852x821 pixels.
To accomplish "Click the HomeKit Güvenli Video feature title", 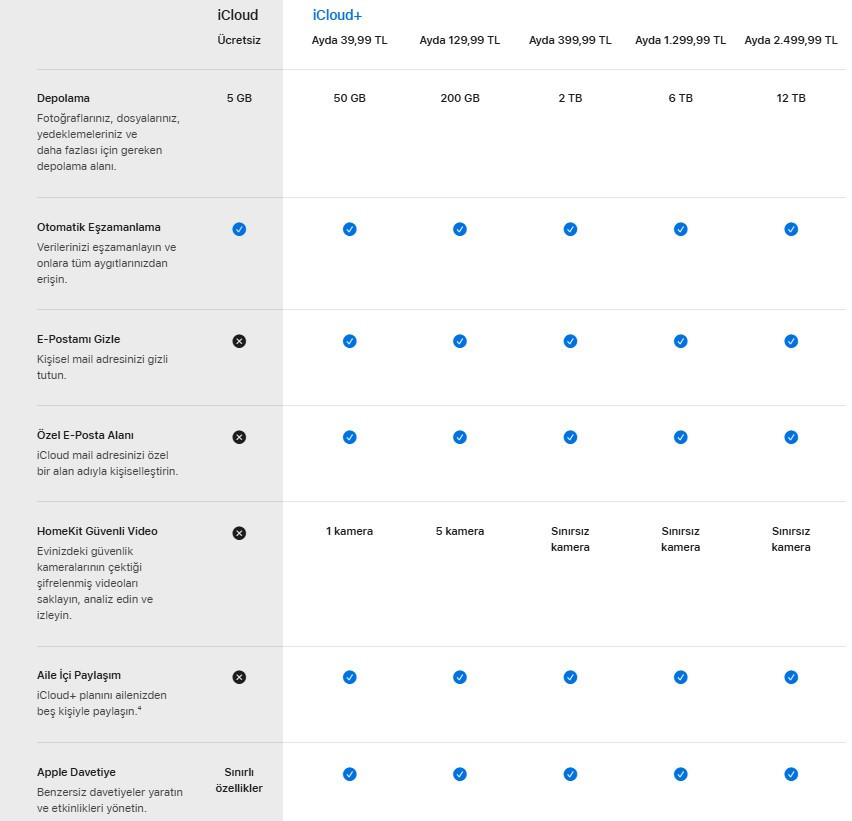I will point(97,531).
